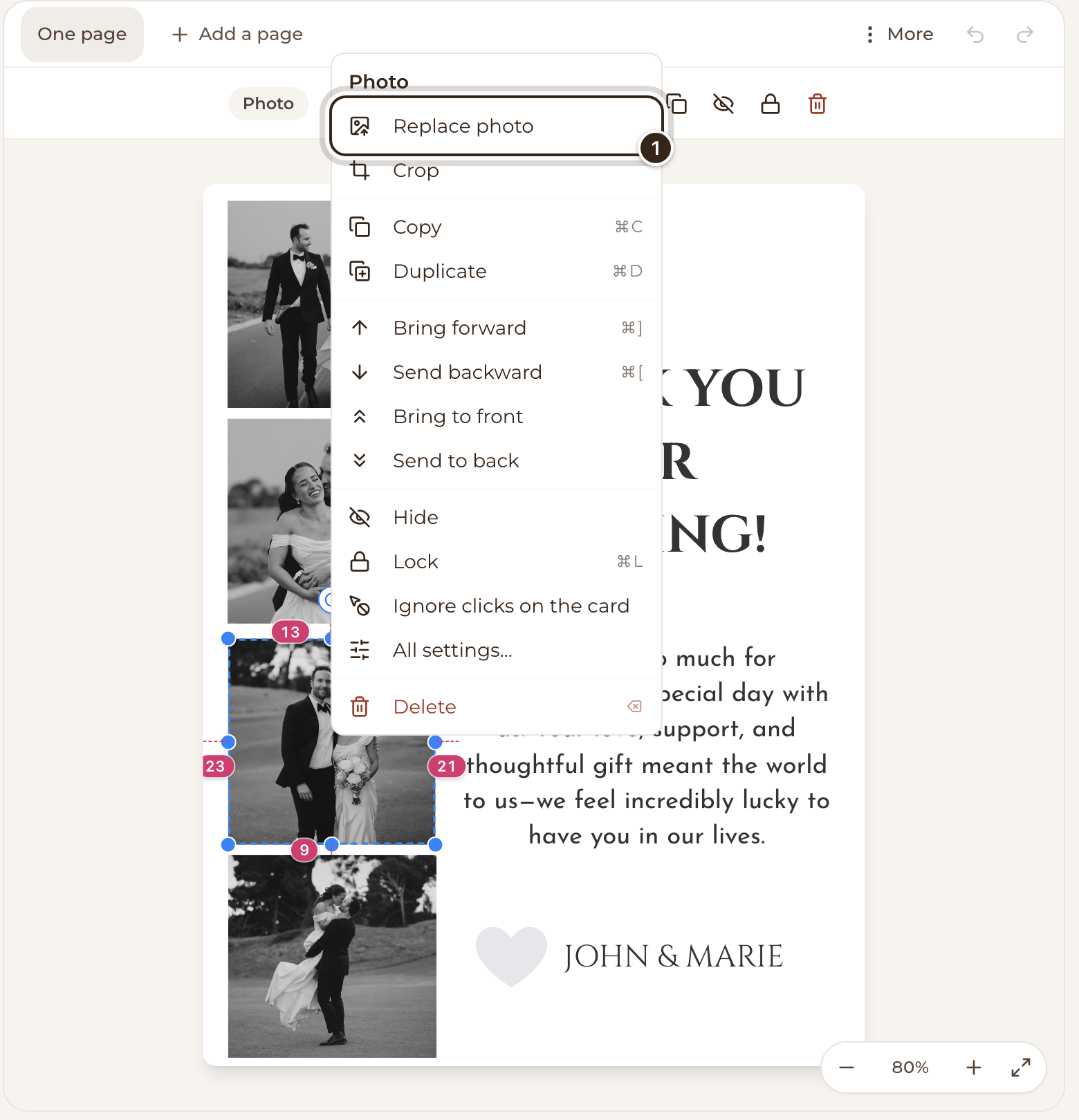Click the red trash icon in toolbar

[818, 104]
